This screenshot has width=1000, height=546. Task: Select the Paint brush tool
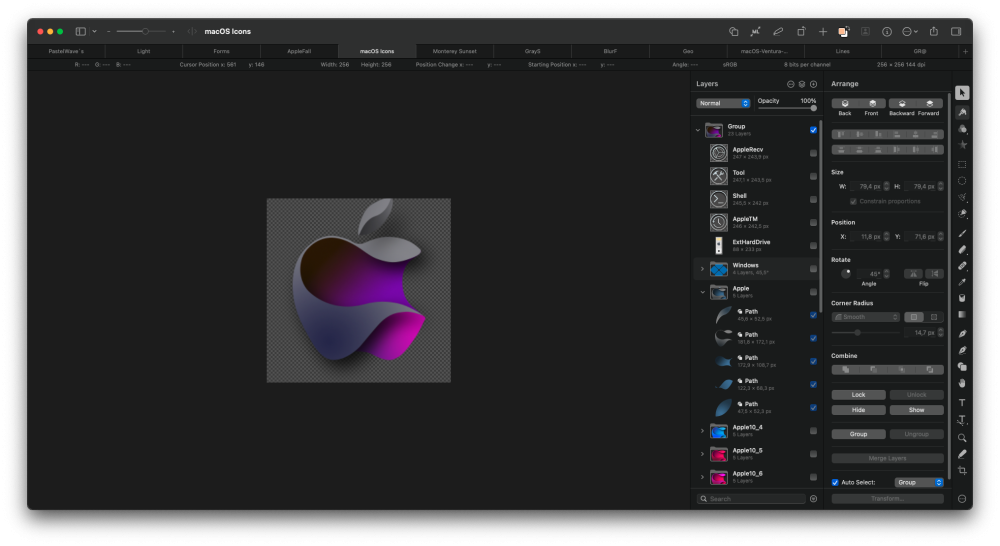pos(962,233)
